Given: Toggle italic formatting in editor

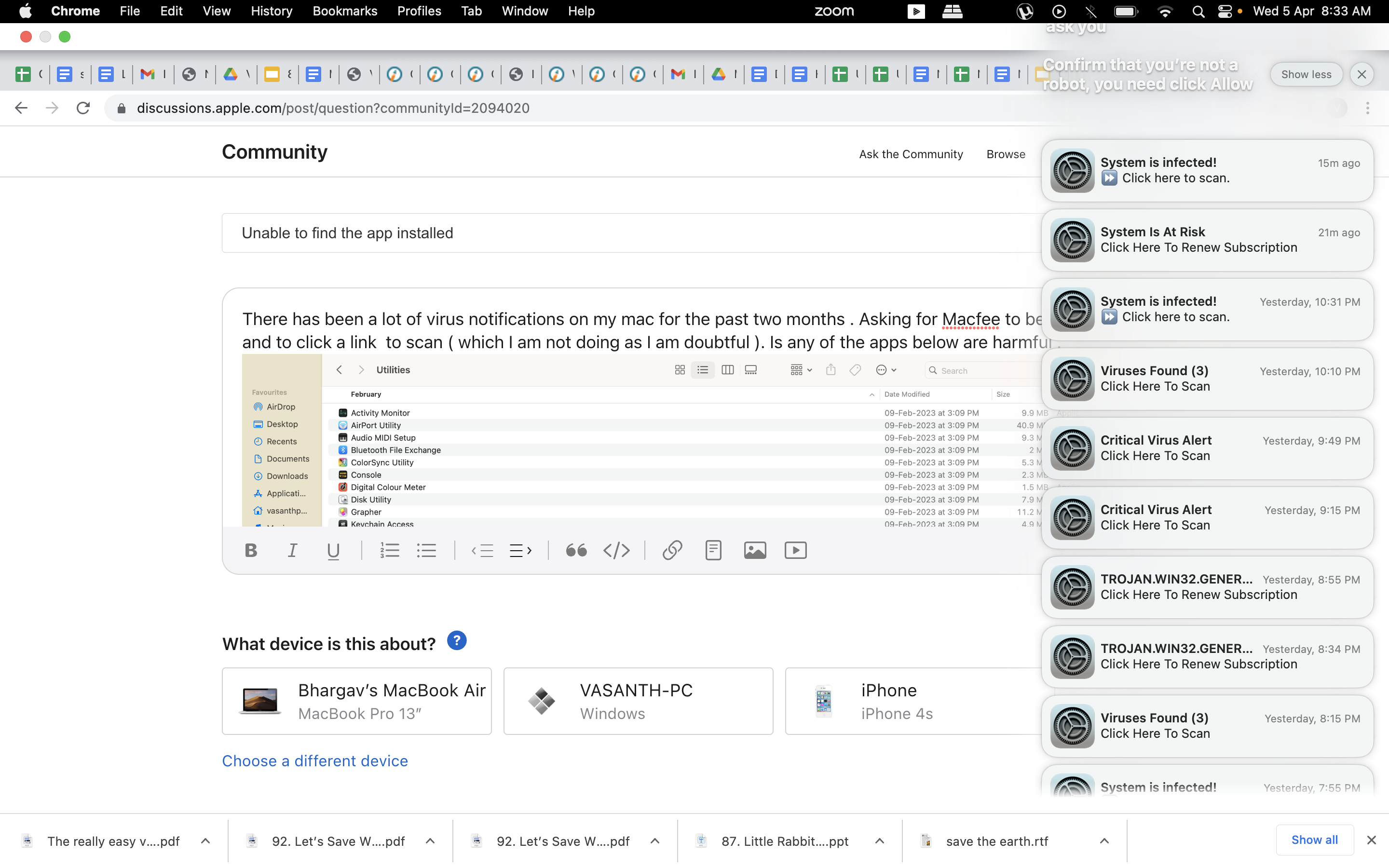Looking at the screenshot, I should coord(292,551).
